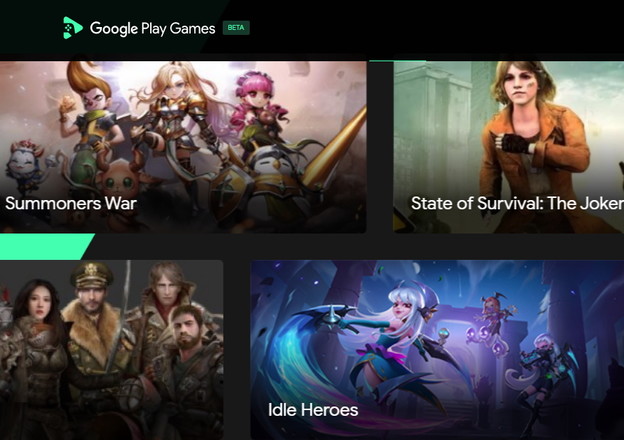This screenshot has width=624, height=440.
Task: Click the small red-haired imp in Idle Heroes art
Action: [493, 314]
